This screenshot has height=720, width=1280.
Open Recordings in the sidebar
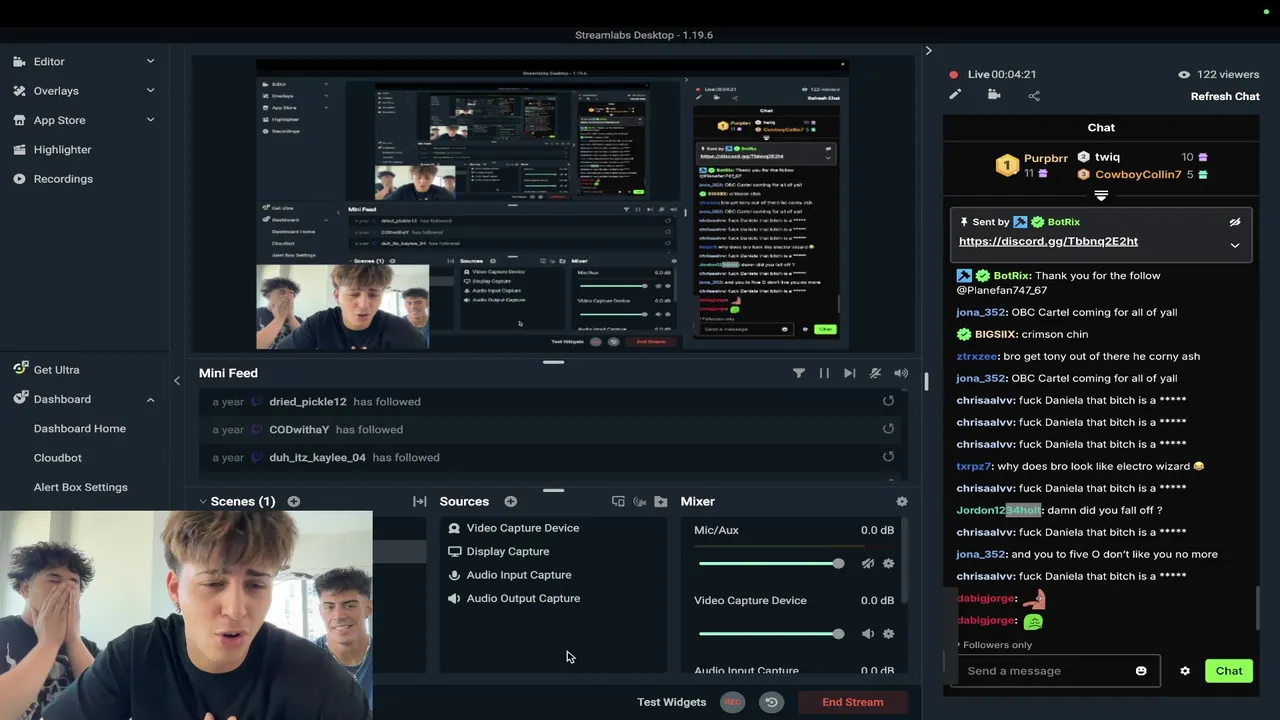pos(63,179)
